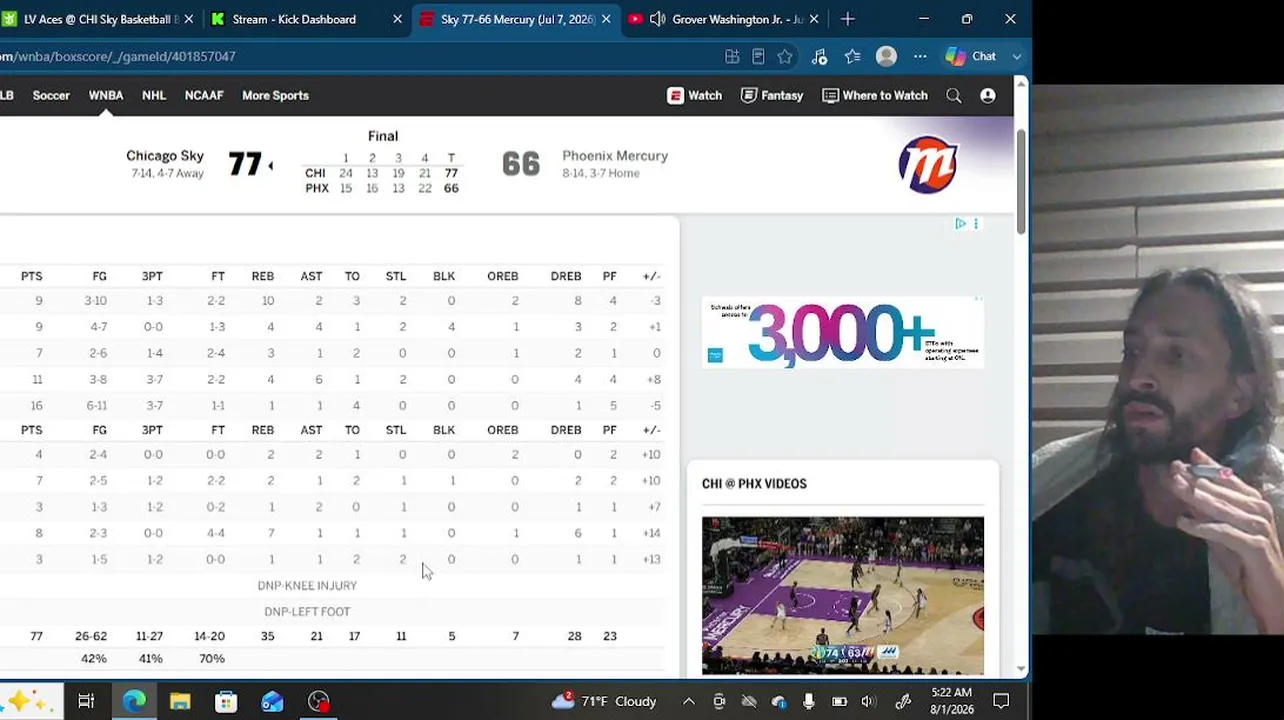The width and height of the screenshot is (1284, 720).
Task: Switch to the Grover Washington Jr. tab
Action: [x=725, y=19]
